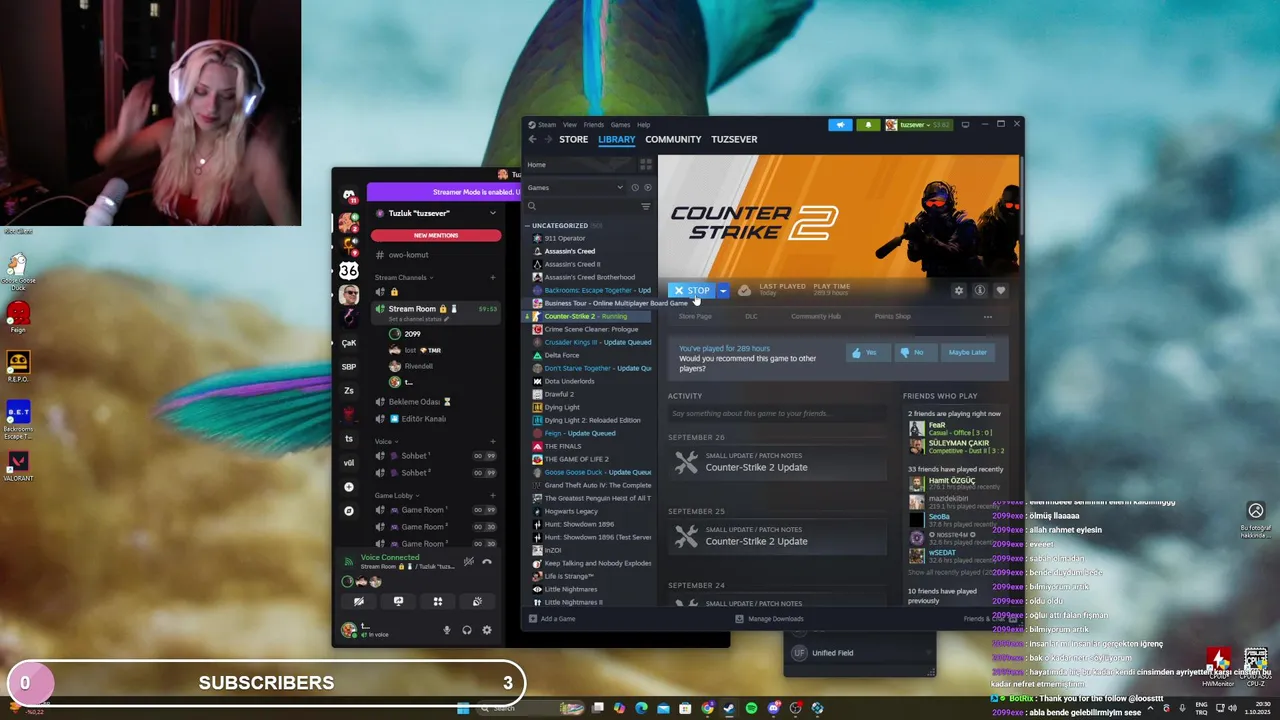
Task: Open Manage Downloads in Steam
Action: [x=769, y=619]
